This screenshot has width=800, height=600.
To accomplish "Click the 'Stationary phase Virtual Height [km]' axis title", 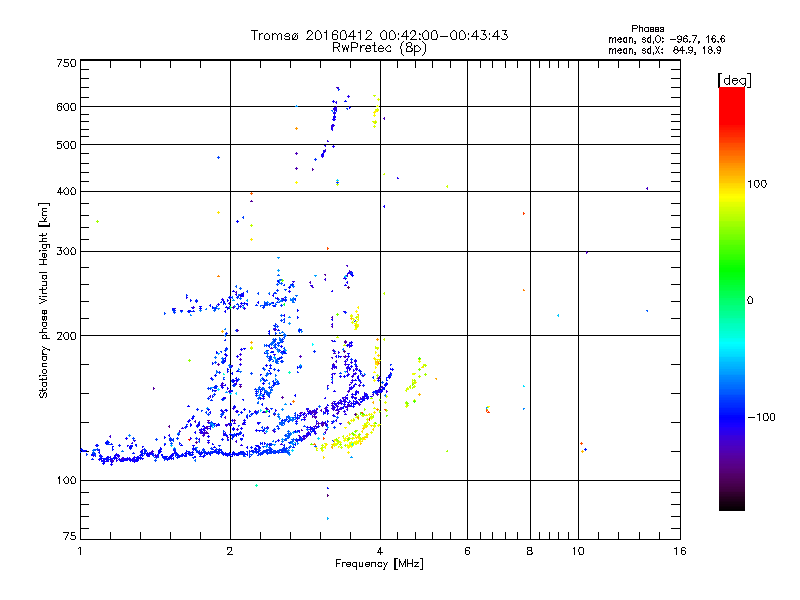I will (44, 300).
